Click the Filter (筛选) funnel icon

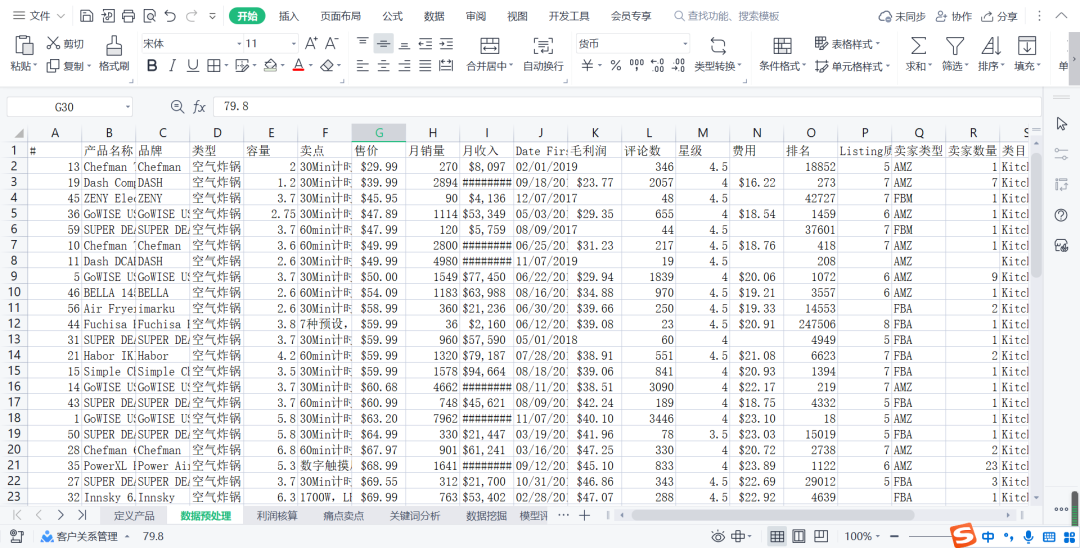pos(954,46)
